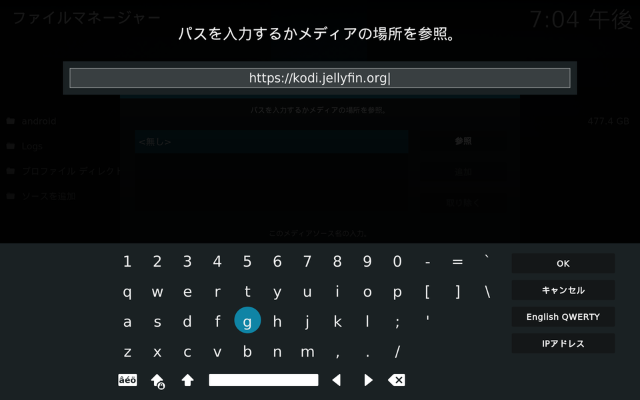The image size is (640, 400).
Task: Open the IPアドレス entry option
Action: click(563, 344)
